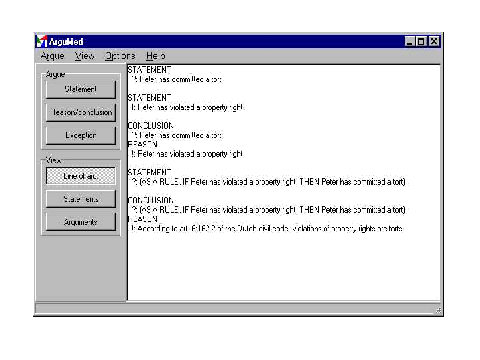Minimize the ArguMed window
The image size is (480, 360).
coord(410,41)
